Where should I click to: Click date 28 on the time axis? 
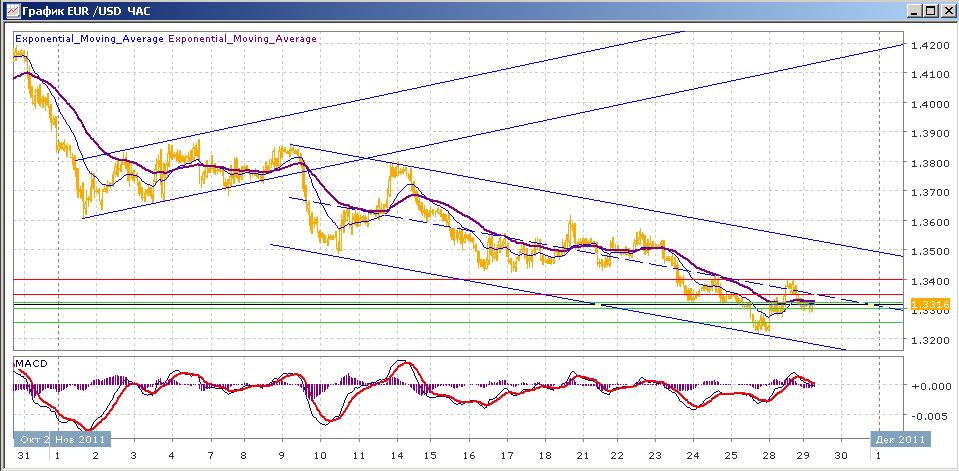tap(769, 456)
